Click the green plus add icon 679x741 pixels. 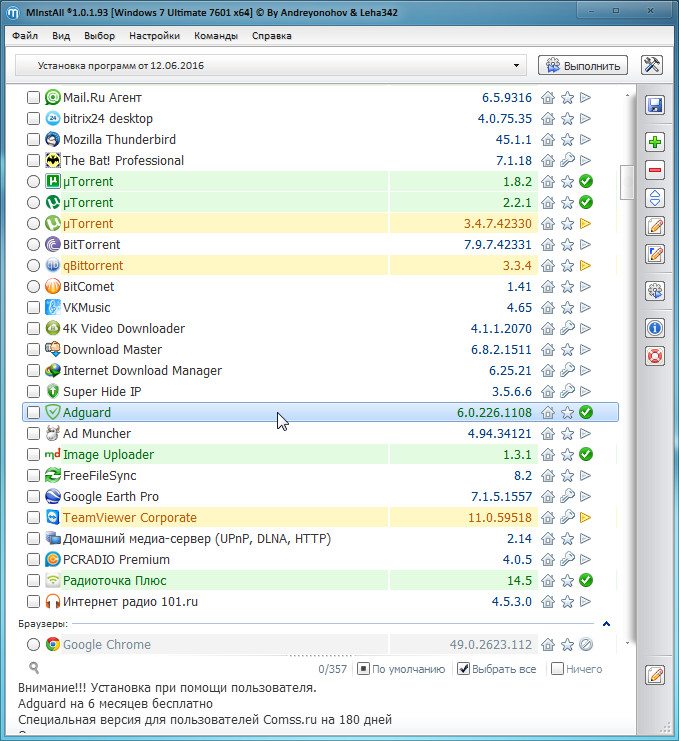[x=655, y=142]
